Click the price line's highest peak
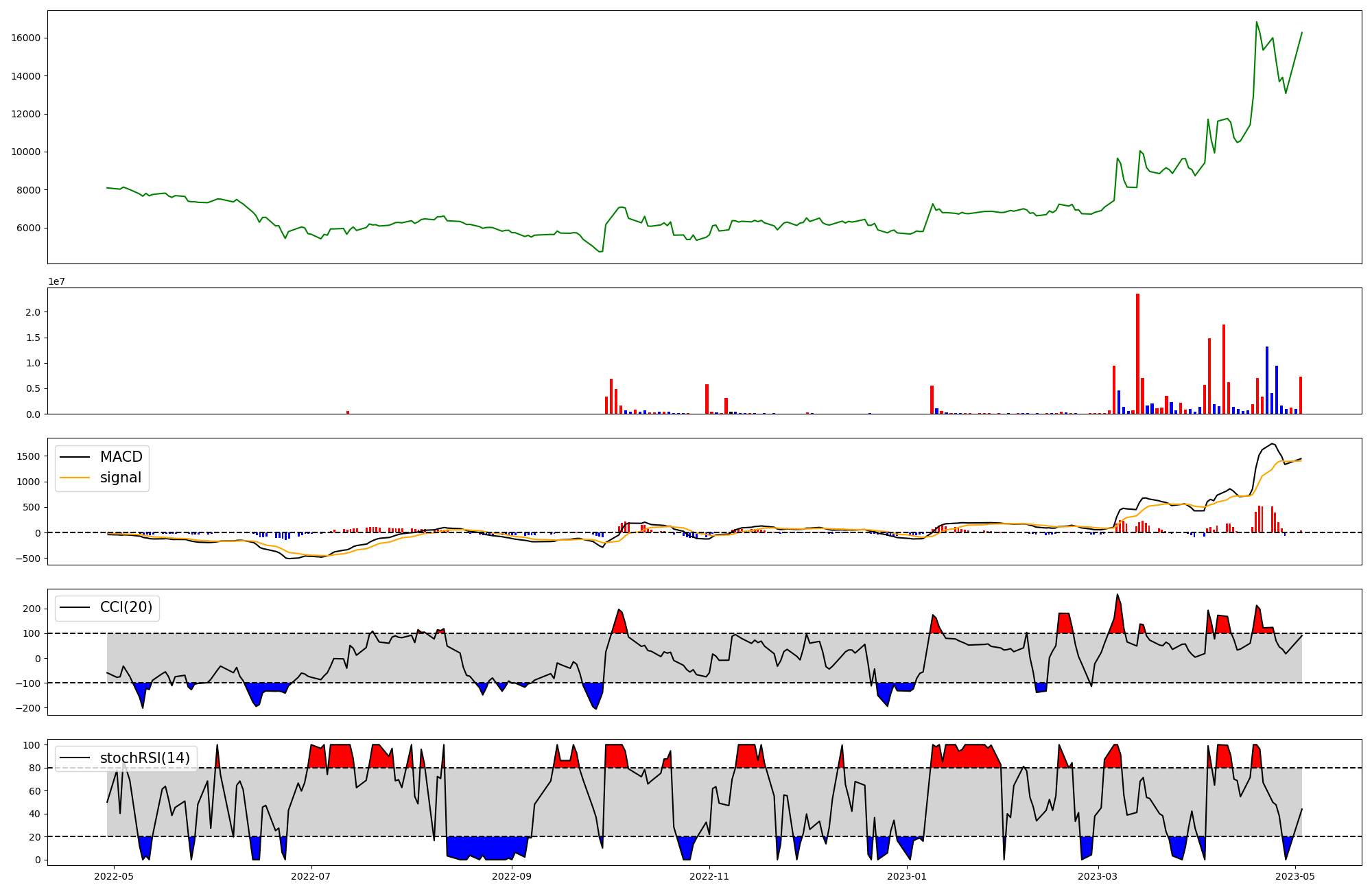The height and width of the screenshot is (892, 1372). (1257, 22)
